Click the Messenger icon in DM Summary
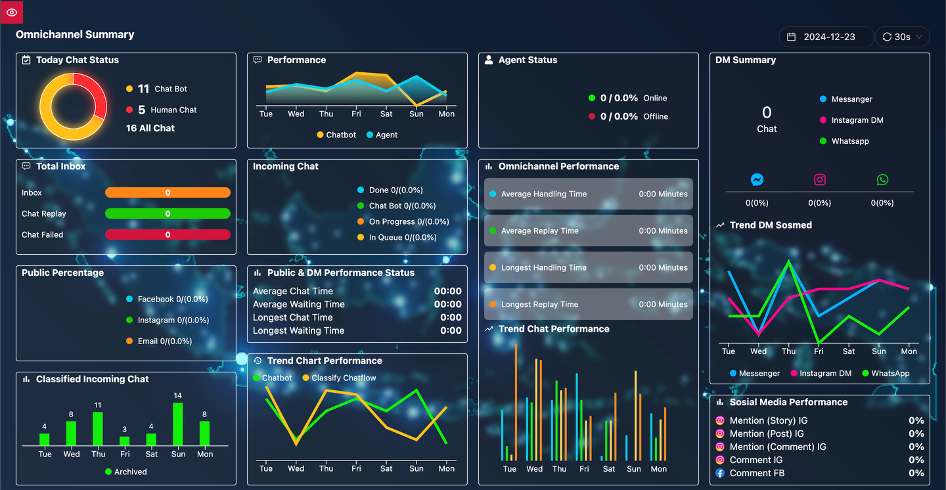 (x=757, y=180)
